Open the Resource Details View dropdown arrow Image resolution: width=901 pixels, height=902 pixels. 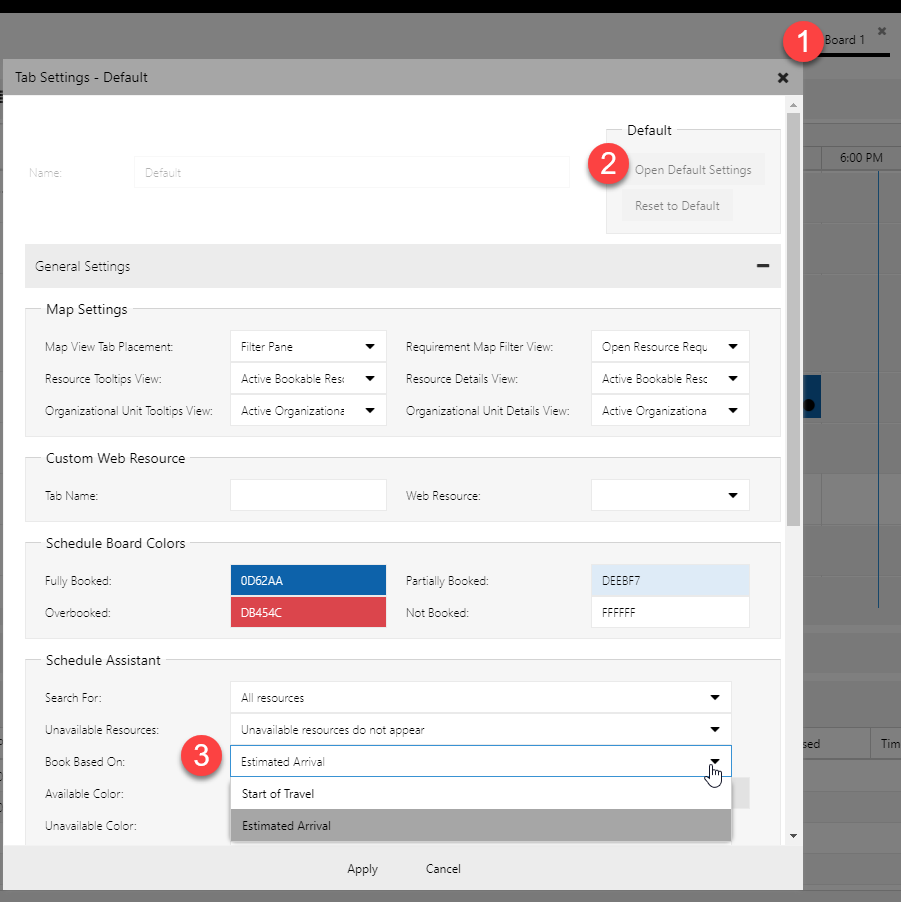(734, 378)
